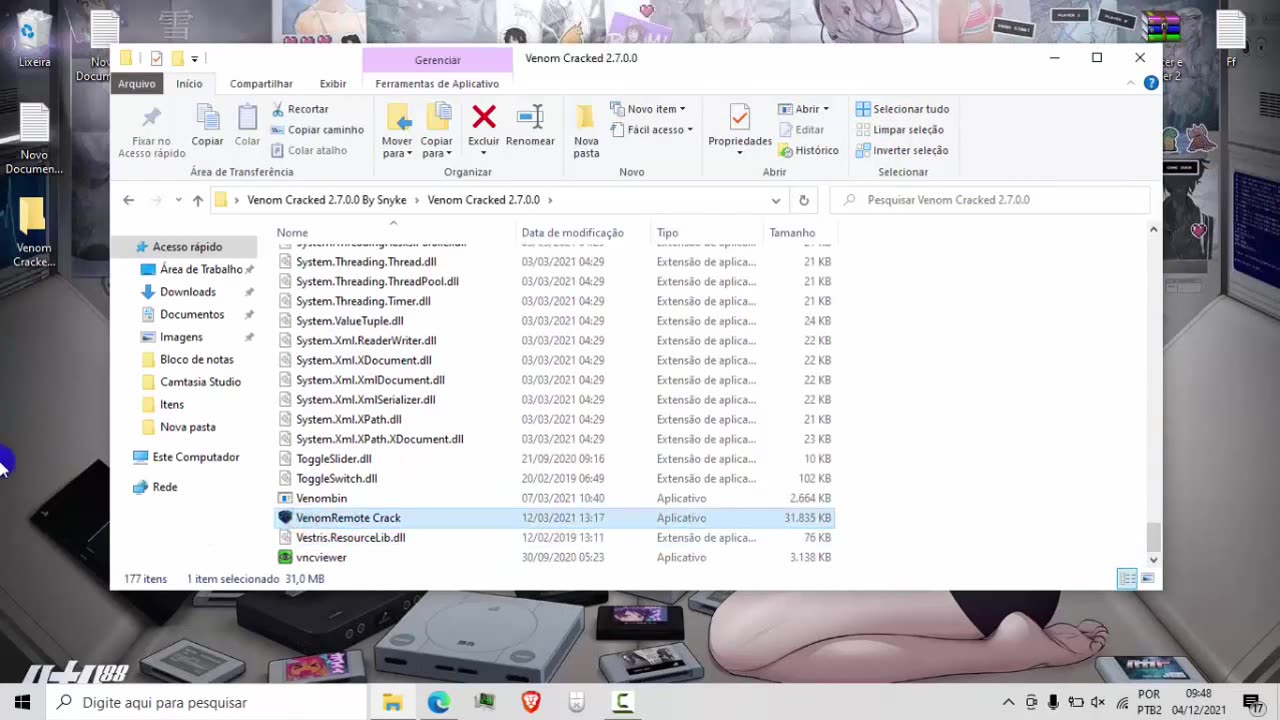Select ToggleSwitch.dll file

pyautogui.click(x=554, y=479)
